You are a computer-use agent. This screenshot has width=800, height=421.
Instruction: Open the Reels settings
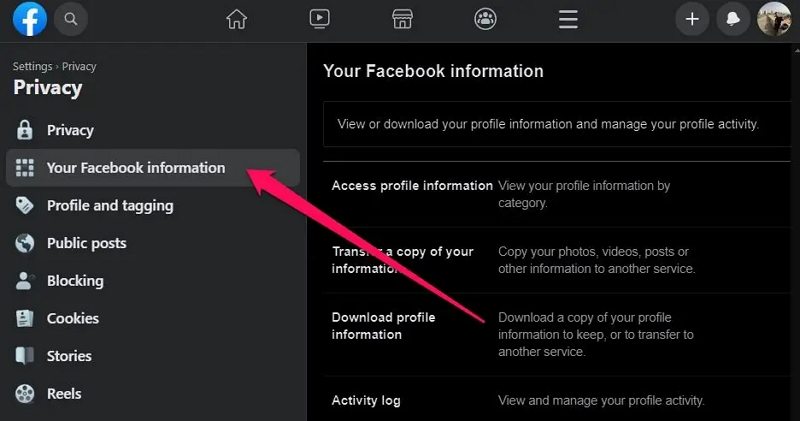pos(64,394)
